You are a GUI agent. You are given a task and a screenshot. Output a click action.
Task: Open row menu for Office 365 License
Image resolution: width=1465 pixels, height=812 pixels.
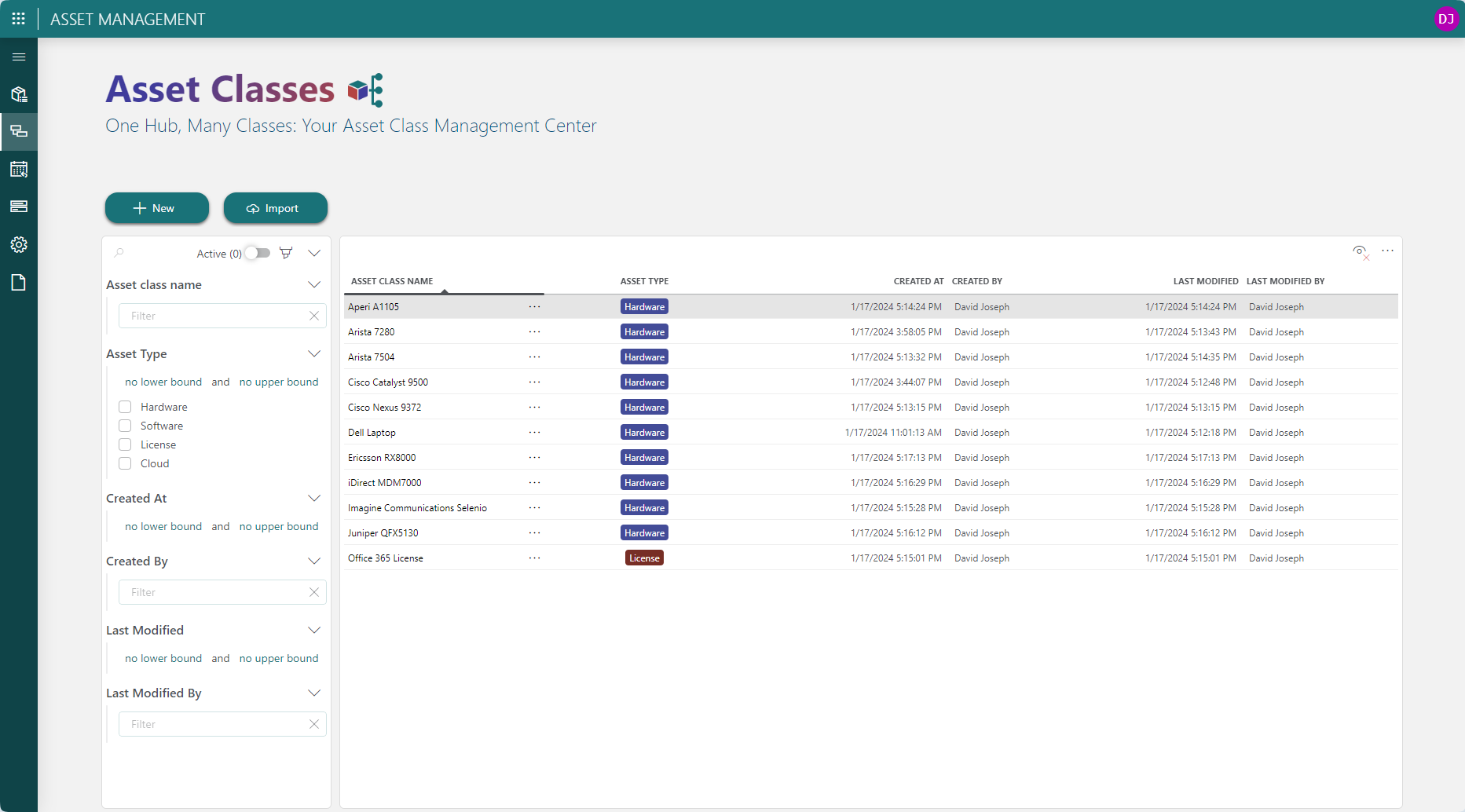click(x=534, y=558)
